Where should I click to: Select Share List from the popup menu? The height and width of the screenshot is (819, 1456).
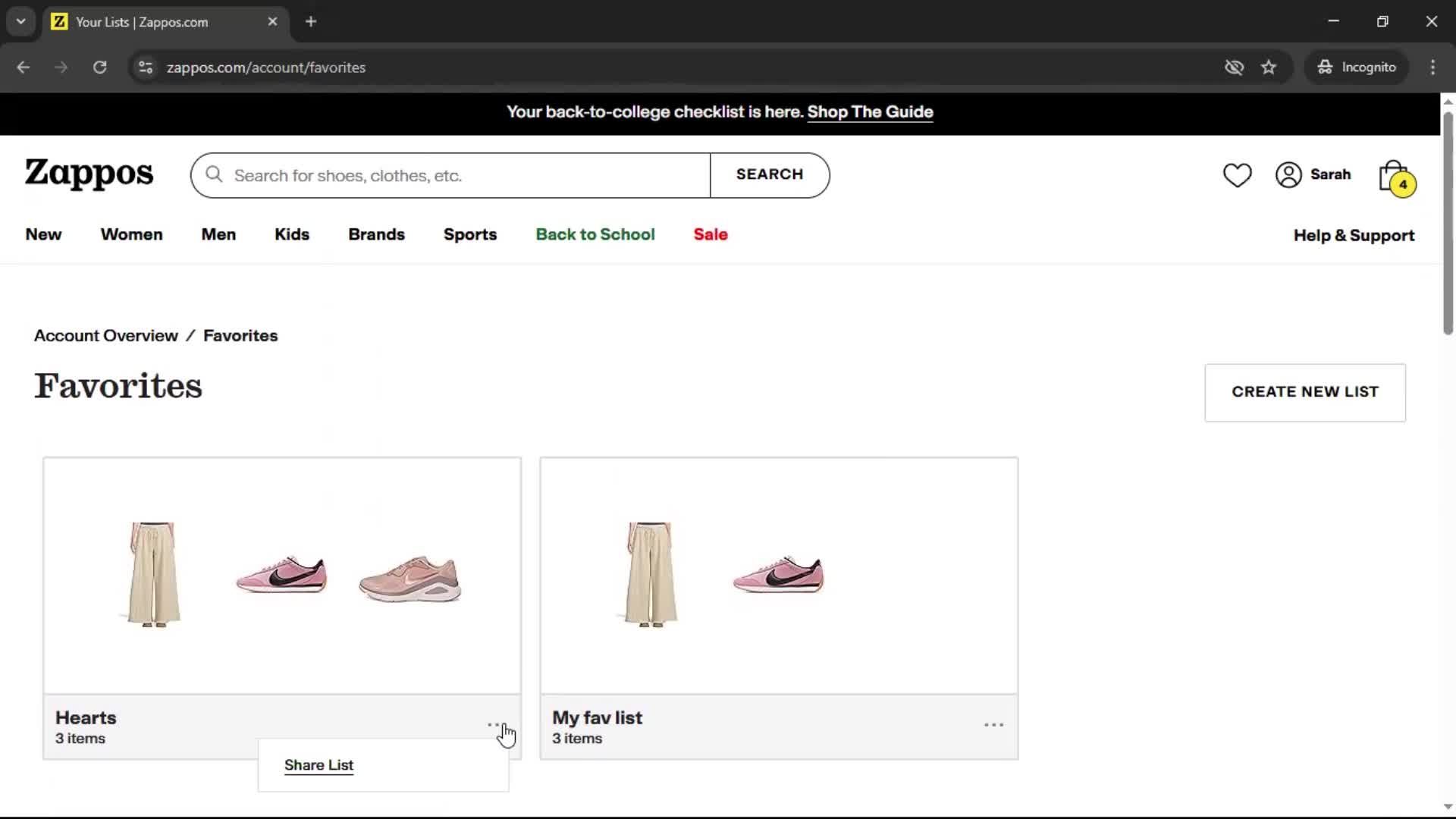tap(318, 765)
